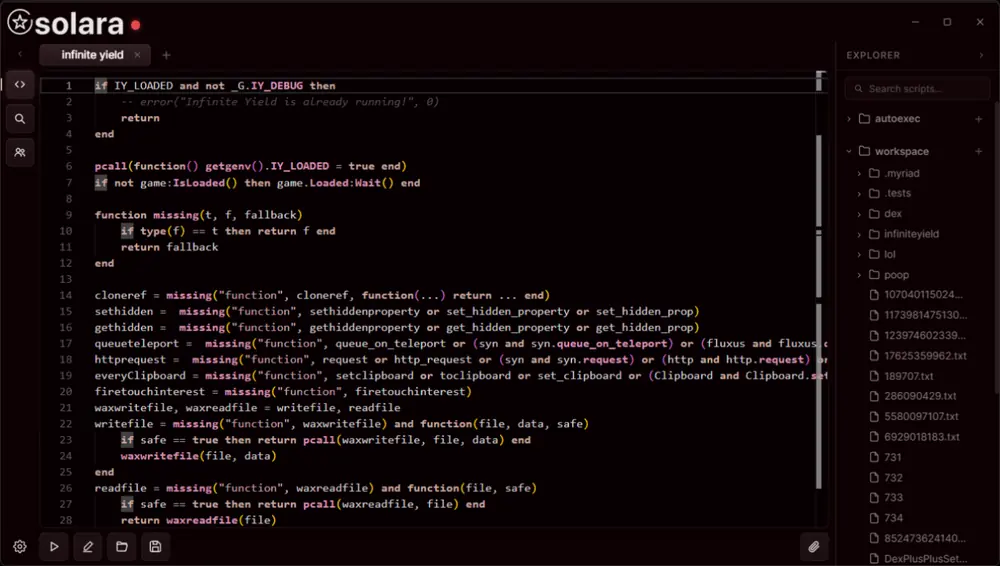
Task: Expand the .myriad folder
Action: coord(859,174)
